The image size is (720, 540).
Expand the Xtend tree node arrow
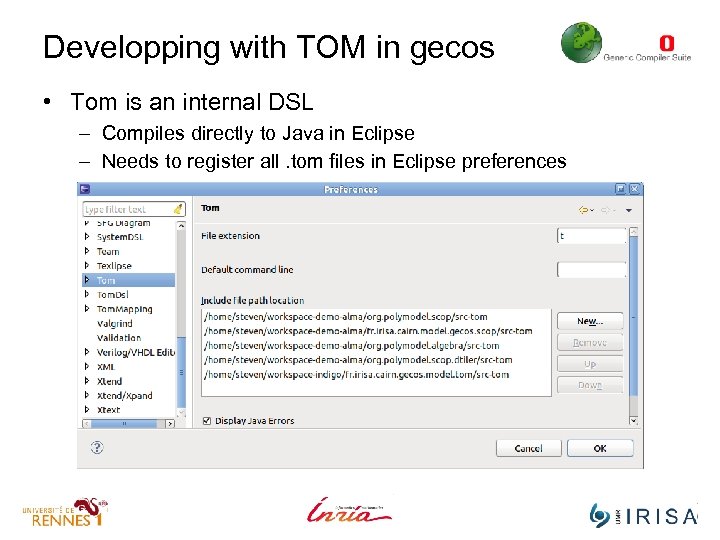87,381
